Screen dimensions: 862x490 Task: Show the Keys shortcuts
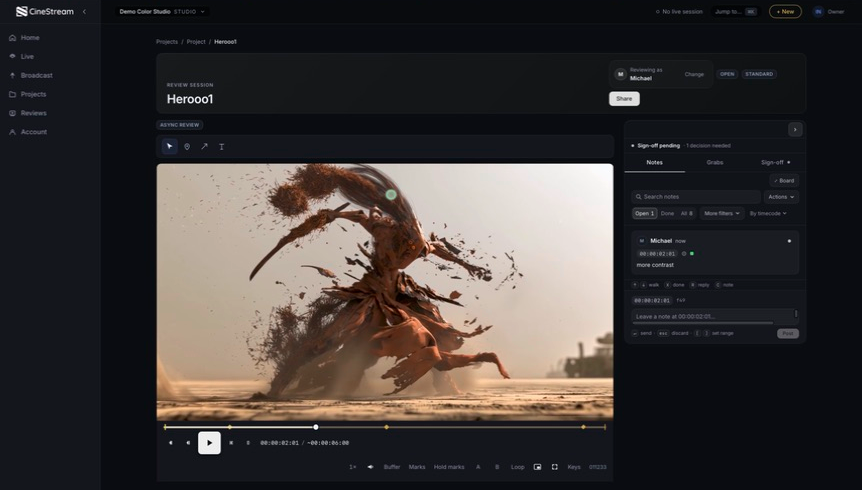coord(574,467)
